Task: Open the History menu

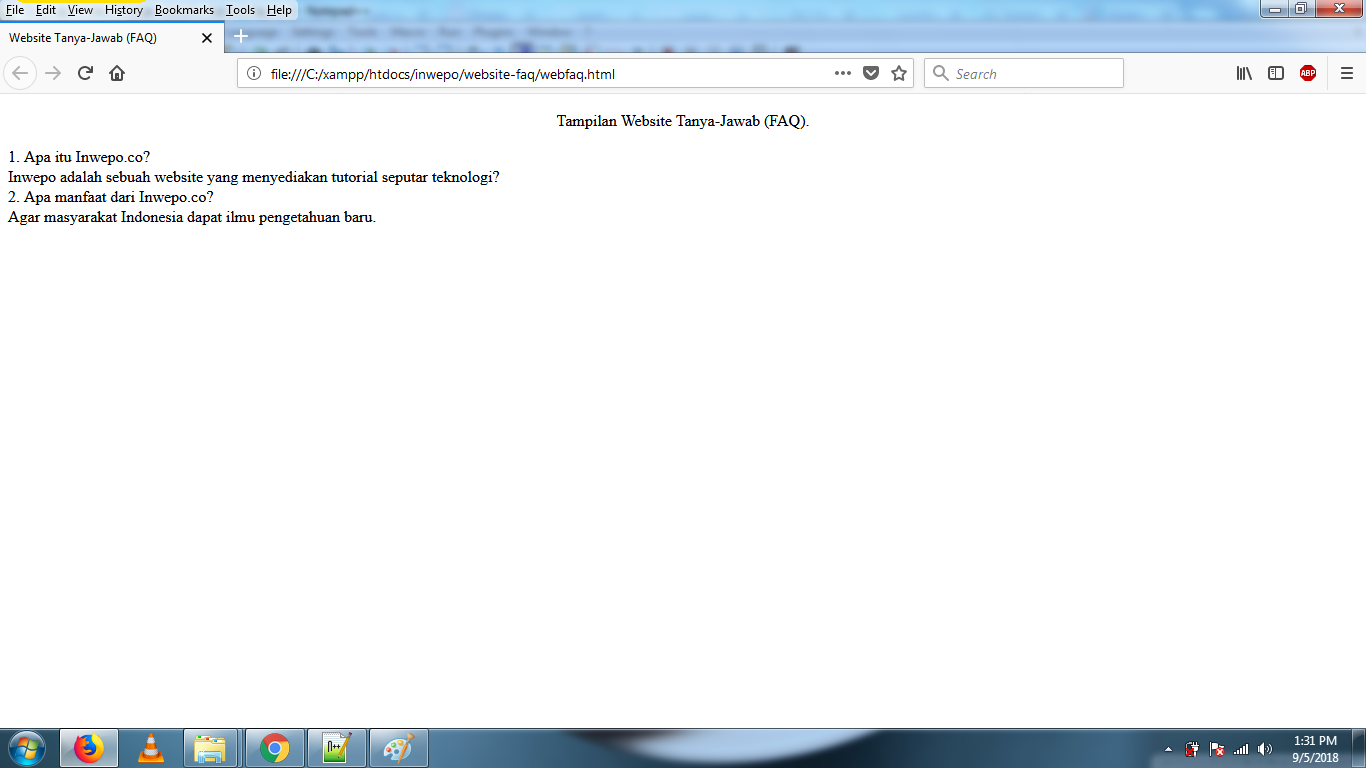Action: pos(124,10)
